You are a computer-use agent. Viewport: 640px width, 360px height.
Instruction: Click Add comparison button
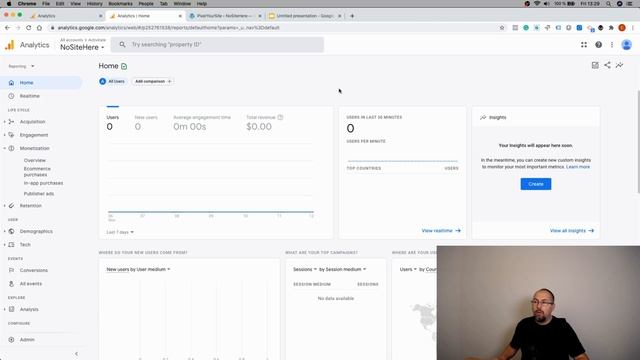pyautogui.click(x=153, y=81)
